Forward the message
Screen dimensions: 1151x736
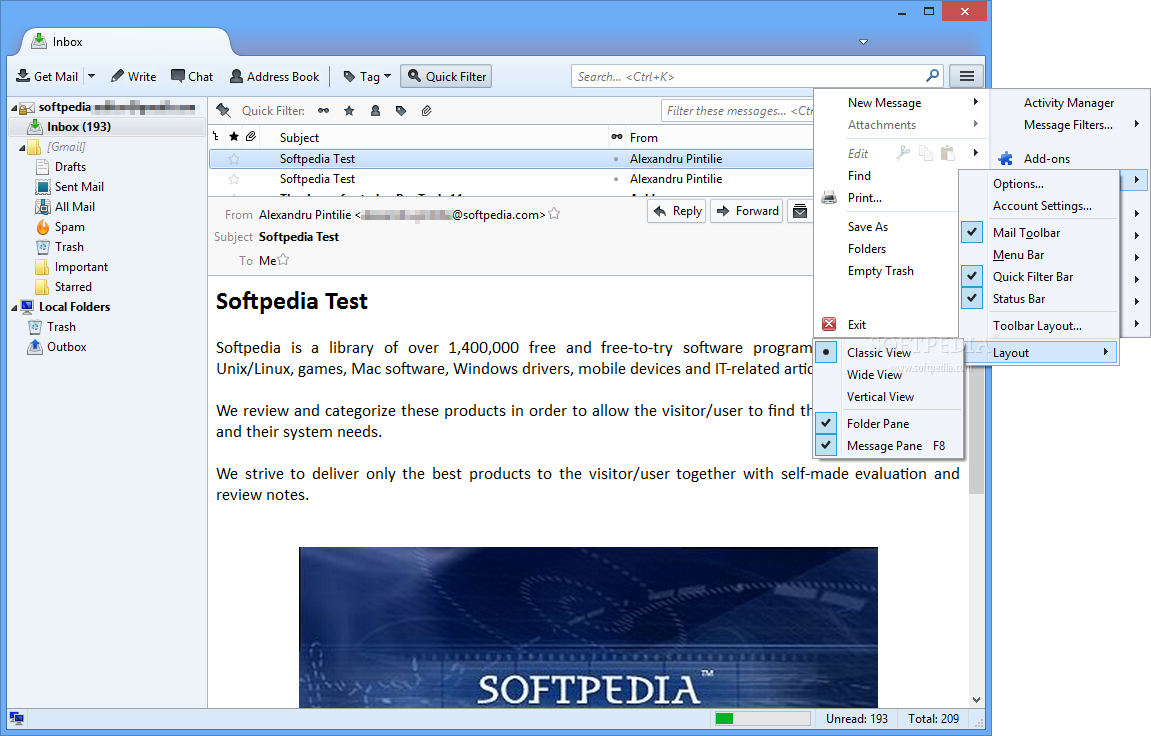tap(747, 211)
